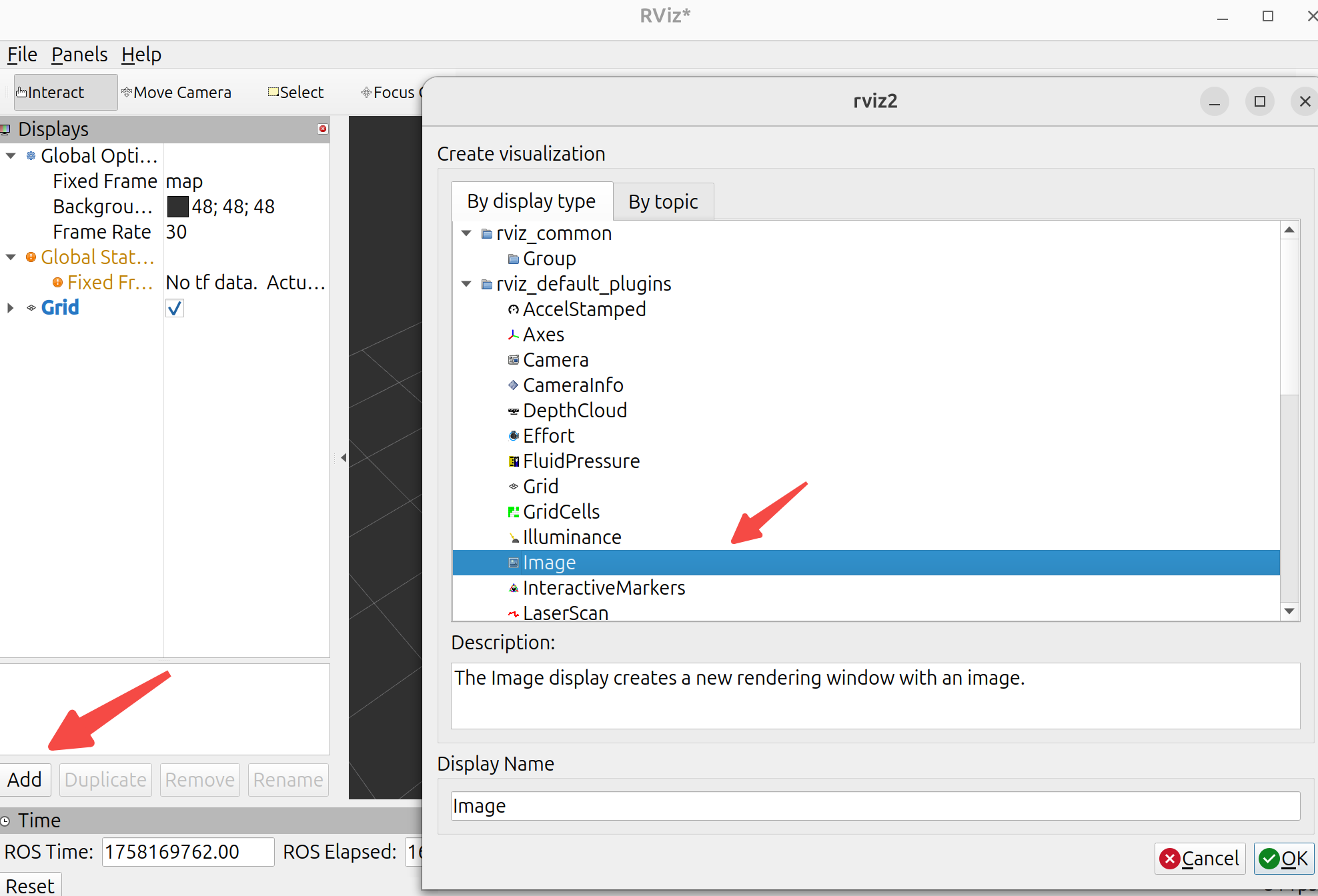Image resolution: width=1318 pixels, height=896 pixels.
Task: Collapse the Global Status tree node
Action: (x=11, y=257)
